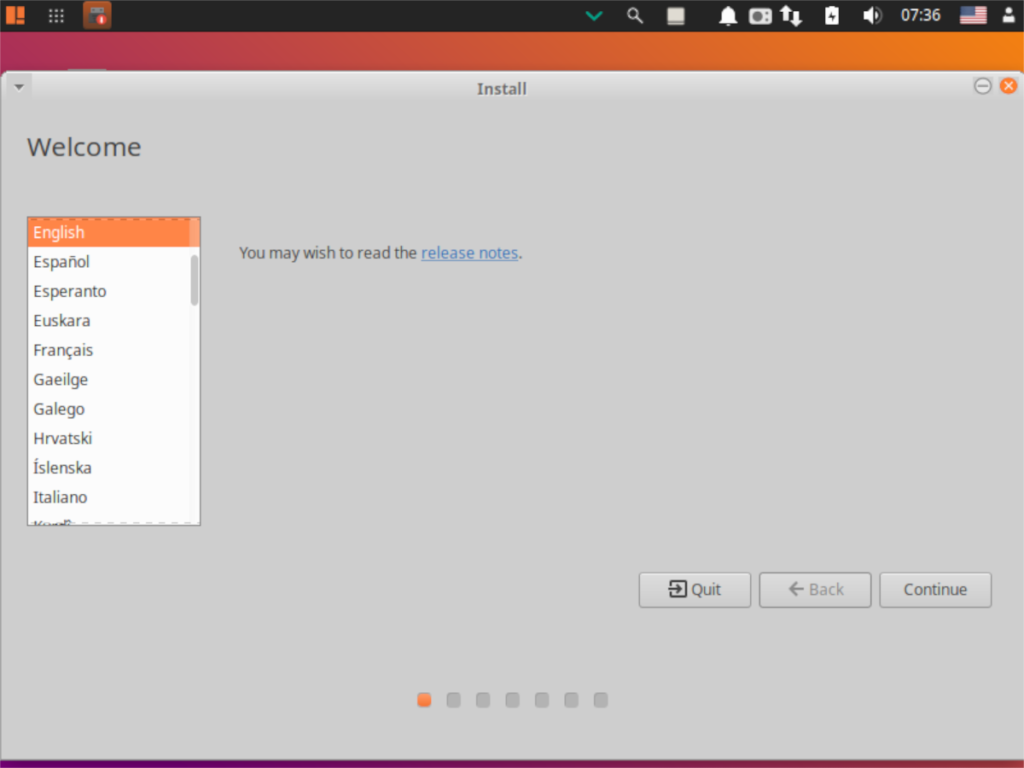
Task: Click the installer icon in the top panel
Action: tap(96, 15)
